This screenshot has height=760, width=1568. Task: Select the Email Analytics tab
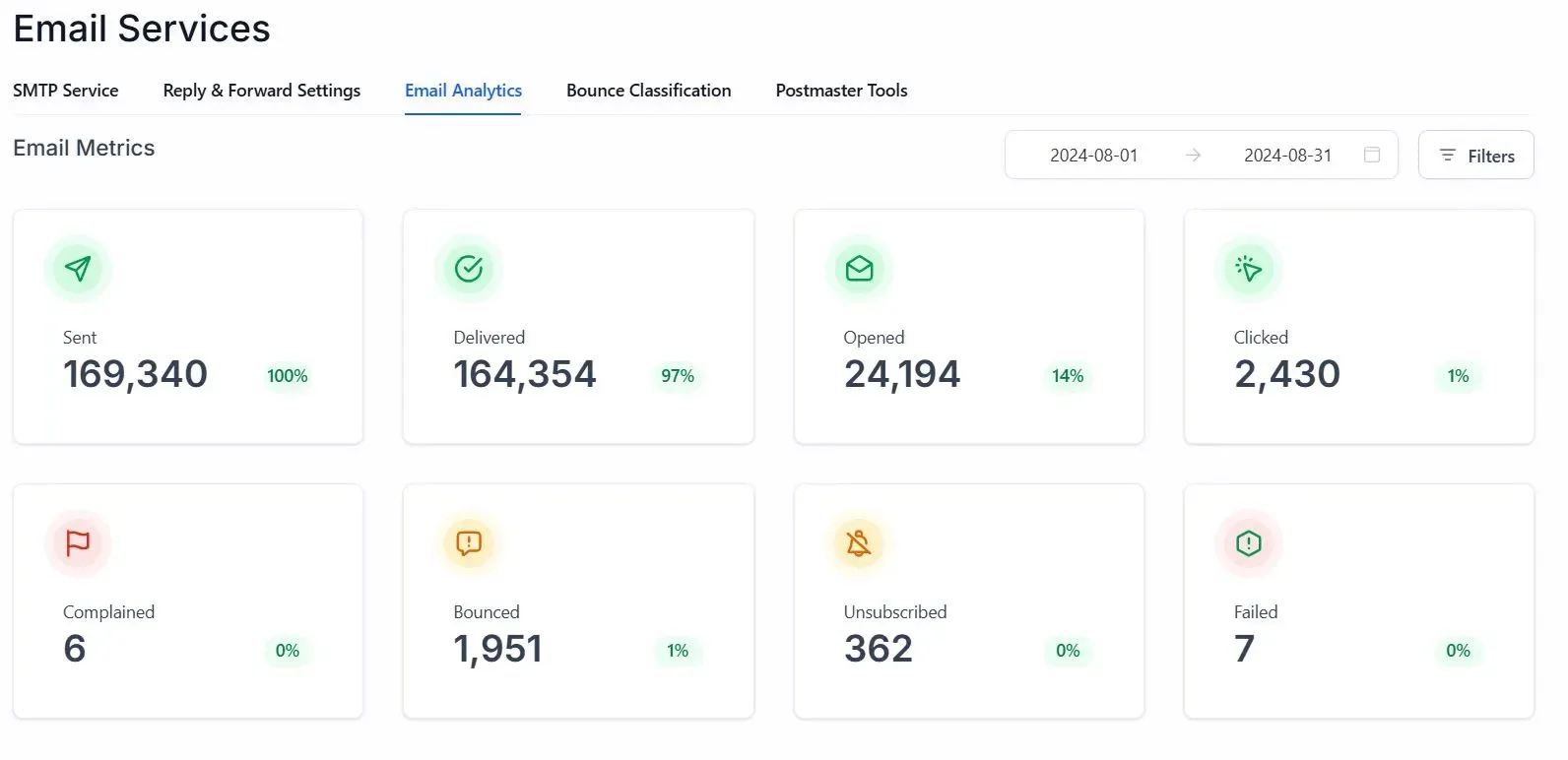point(463,91)
